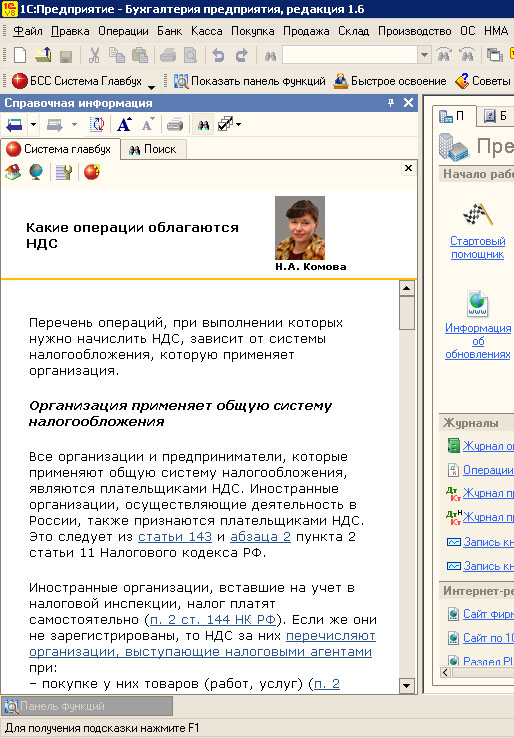Viewport: 514px width, 738px height.
Task: Open the Склад menu
Action: (353, 31)
